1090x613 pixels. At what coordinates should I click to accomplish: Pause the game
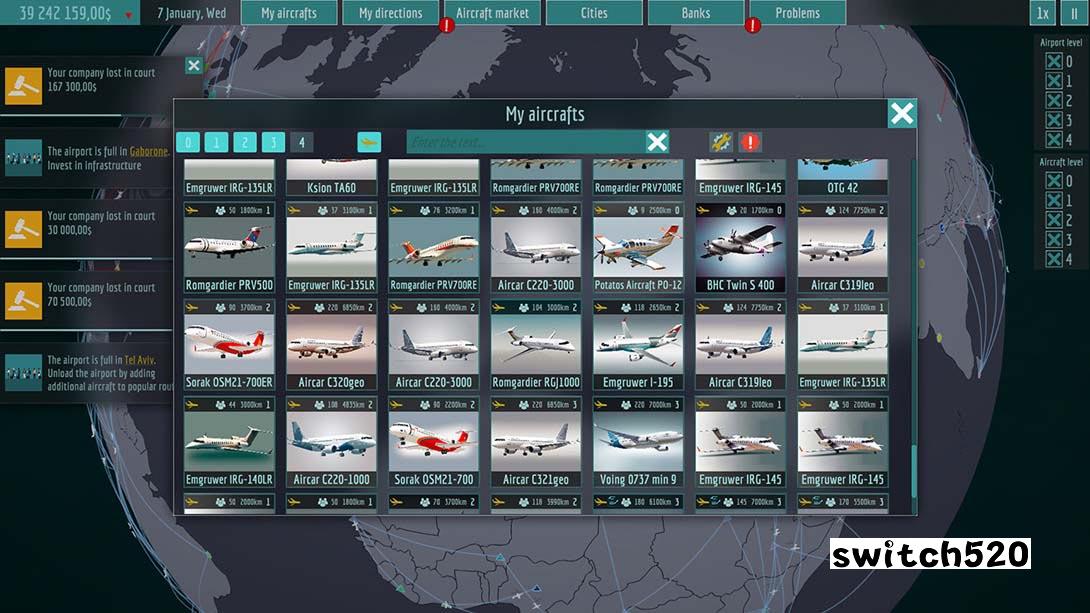(x=1074, y=13)
